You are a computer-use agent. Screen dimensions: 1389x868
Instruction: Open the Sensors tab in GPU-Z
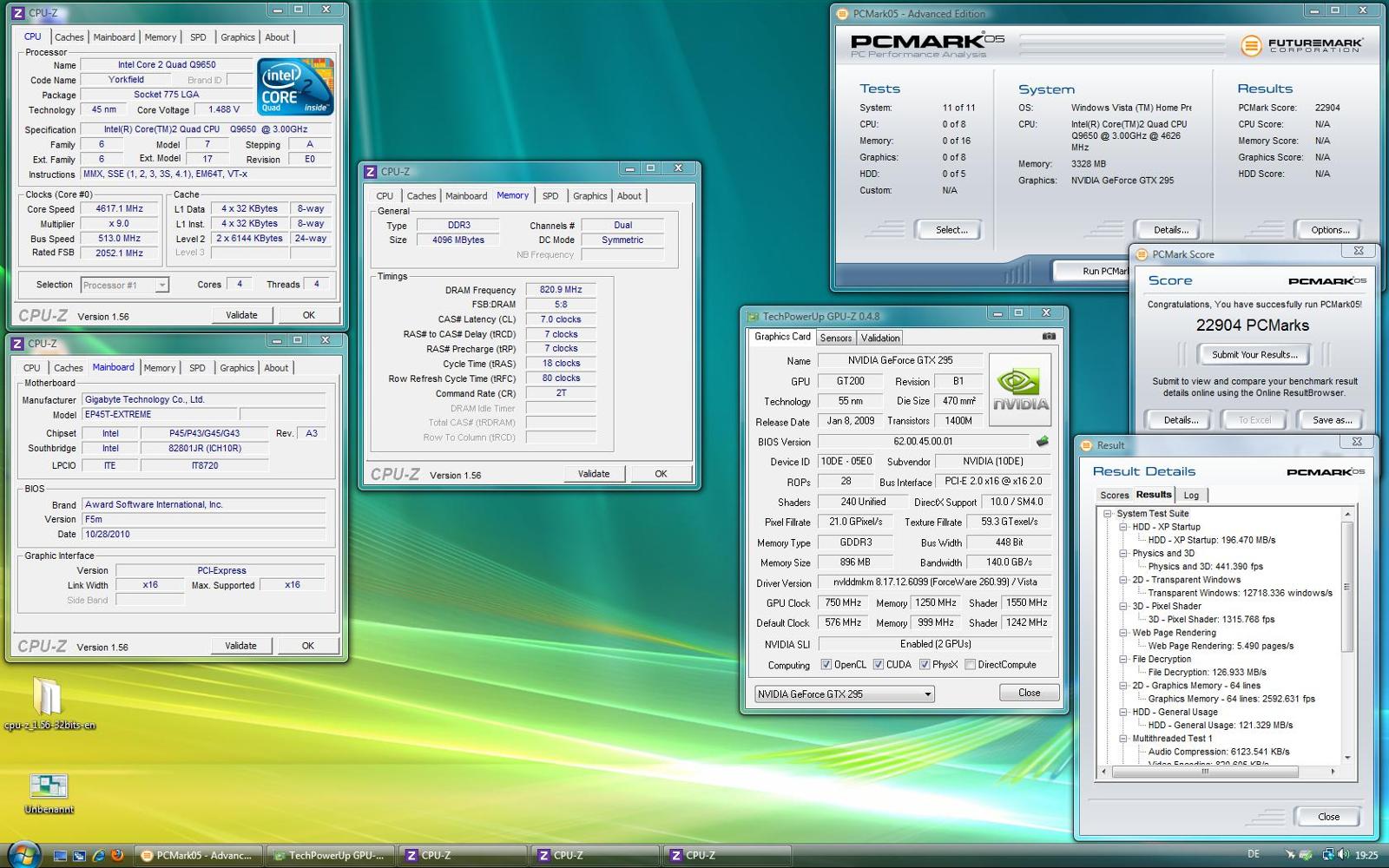836,338
